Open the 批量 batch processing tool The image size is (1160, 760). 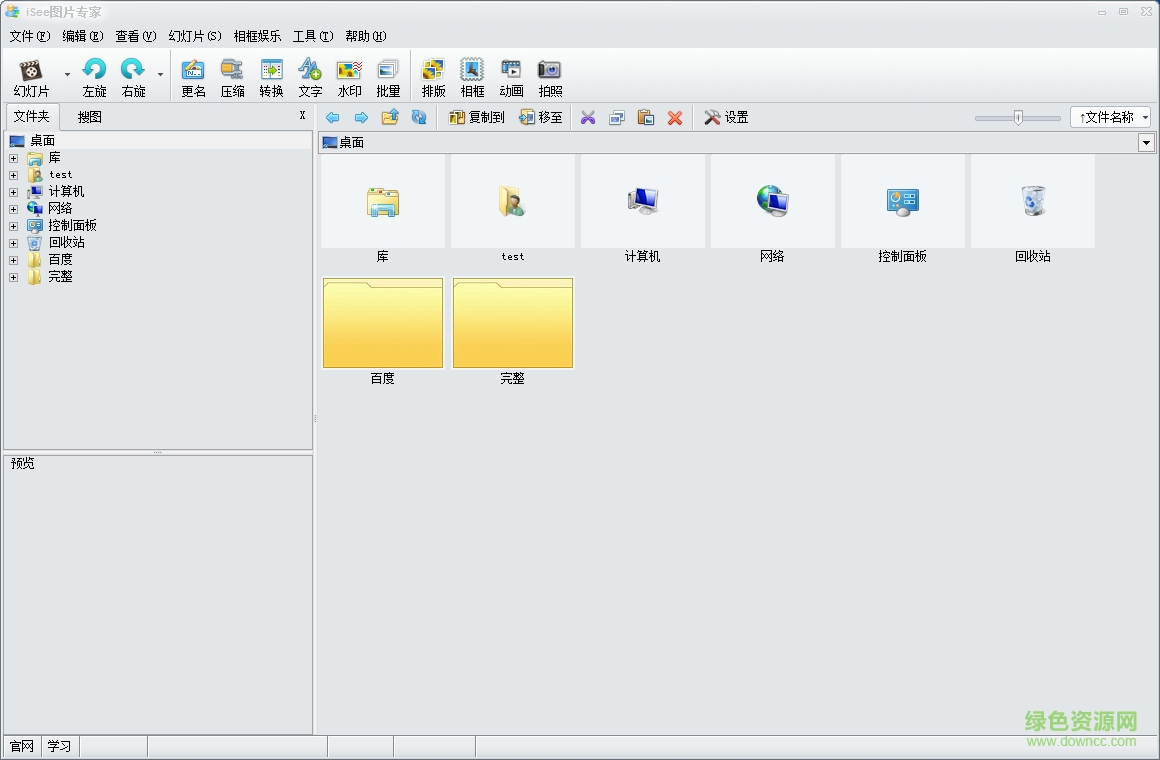(x=388, y=75)
